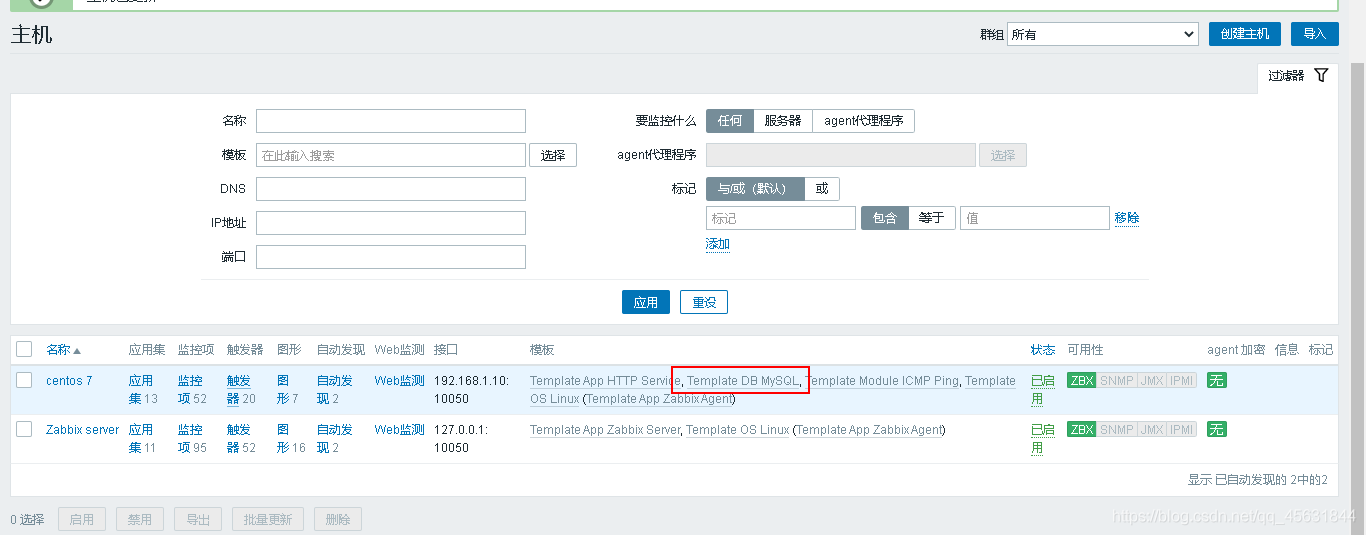
Task: Open Web监测 for centos 7
Action: coord(400,380)
